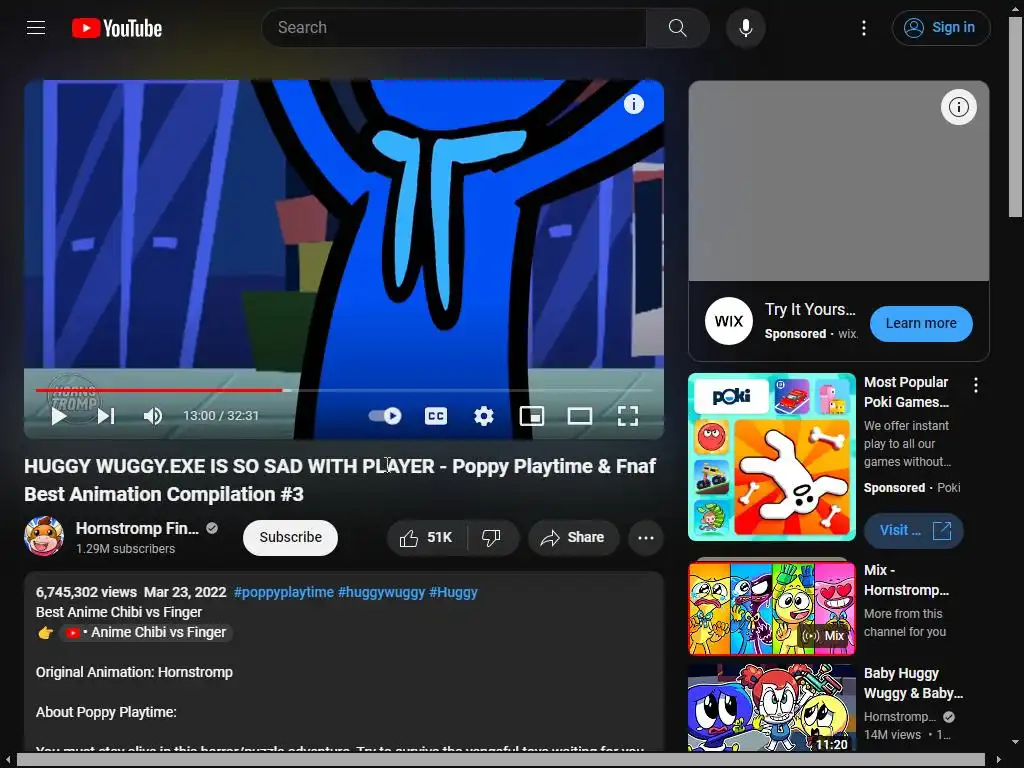This screenshot has width=1024, height=768.
Task: Open the #poppyplaytime hashtag
Action: pyautogui.click(x=283, y=592)
